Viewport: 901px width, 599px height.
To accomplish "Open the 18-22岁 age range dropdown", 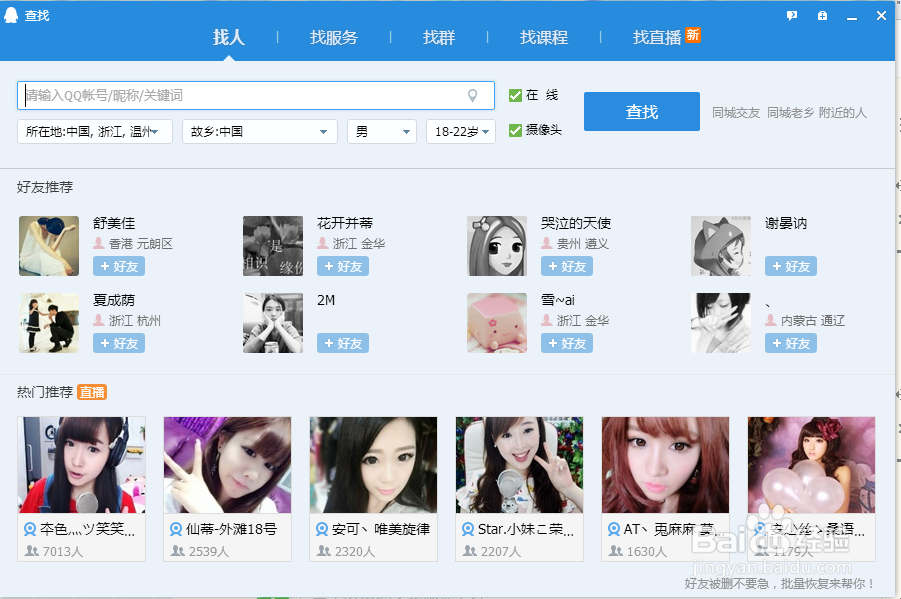I will click(x=461, y=132).
